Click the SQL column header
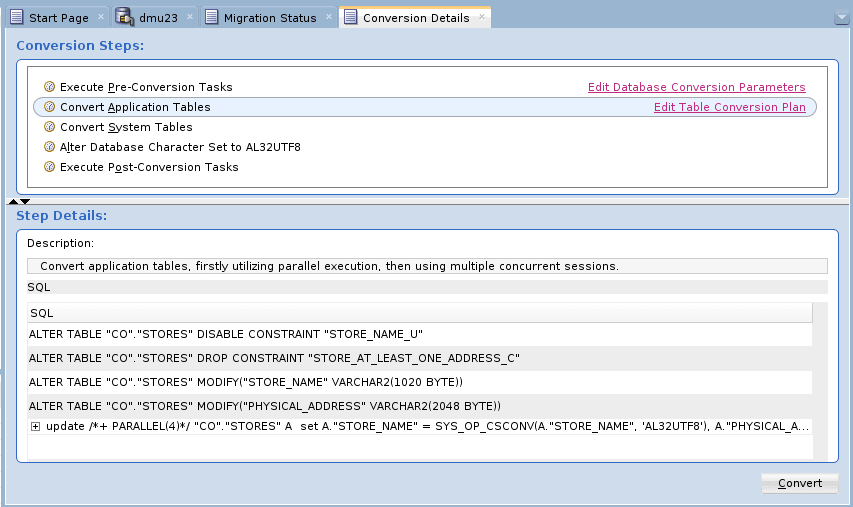 pyautogui.click(x=420, y=313)
